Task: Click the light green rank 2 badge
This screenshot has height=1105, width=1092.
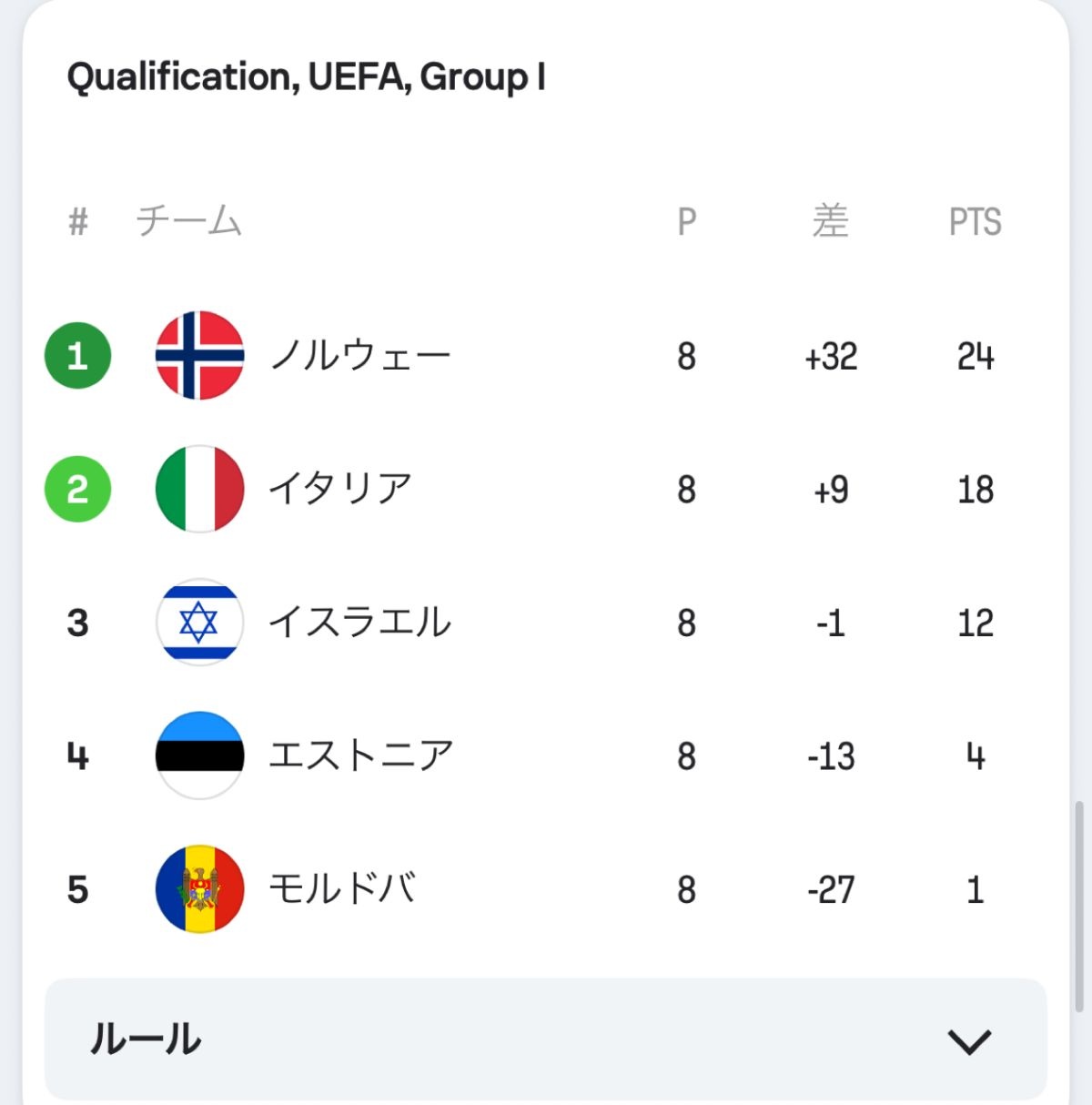Action: 78,490
